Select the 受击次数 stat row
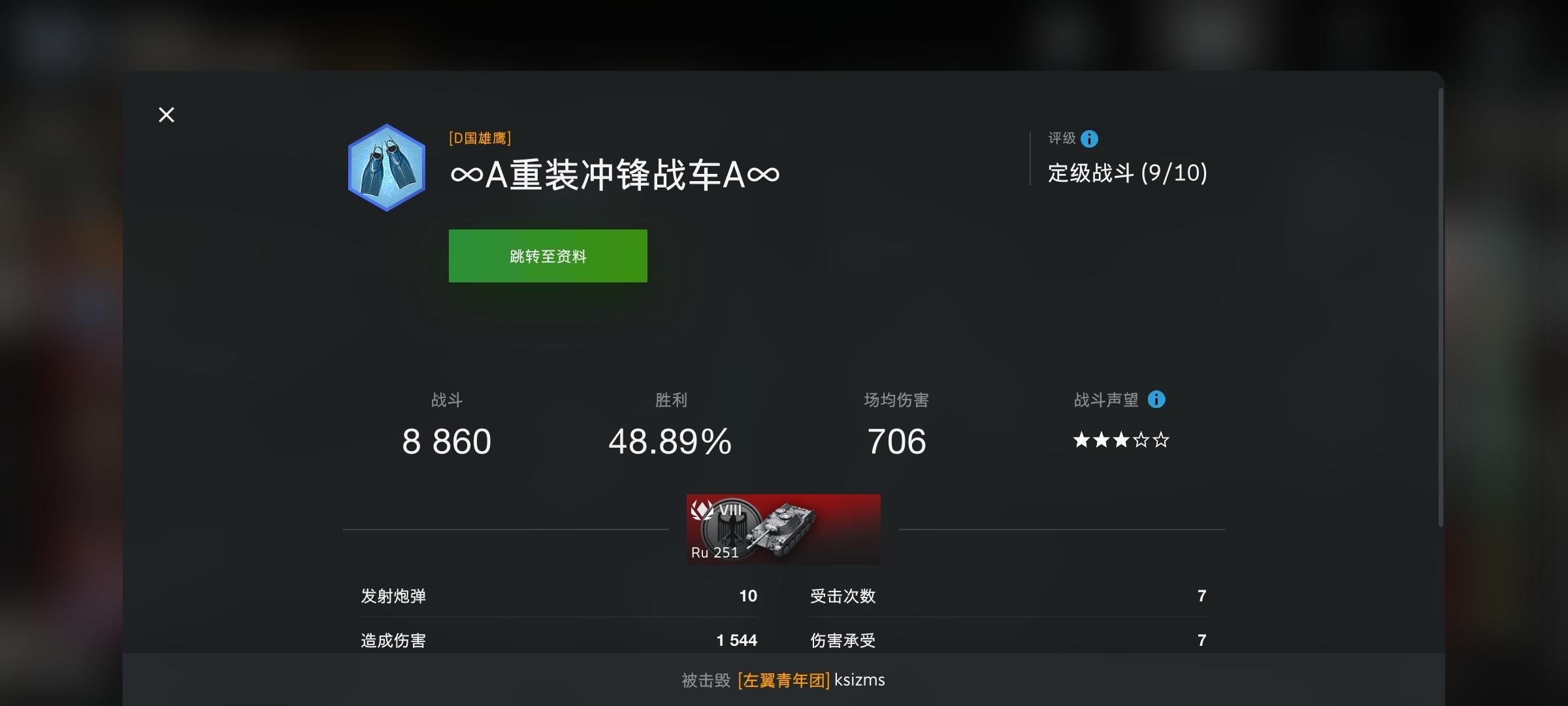 click(1009, 596)
